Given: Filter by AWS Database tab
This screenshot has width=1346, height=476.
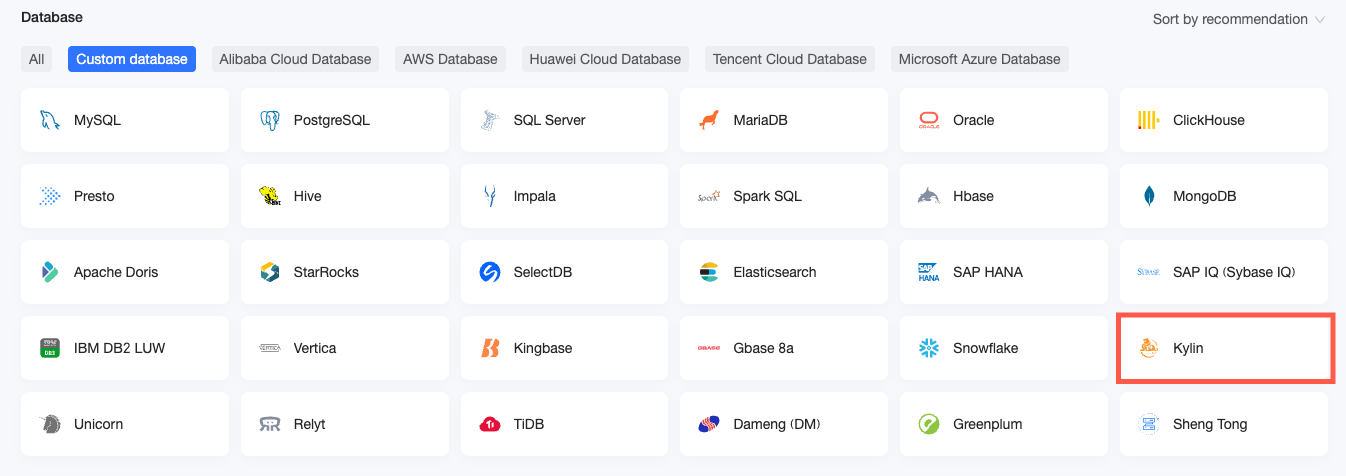Looking at the screenshot, I should (x=450, y=59).
